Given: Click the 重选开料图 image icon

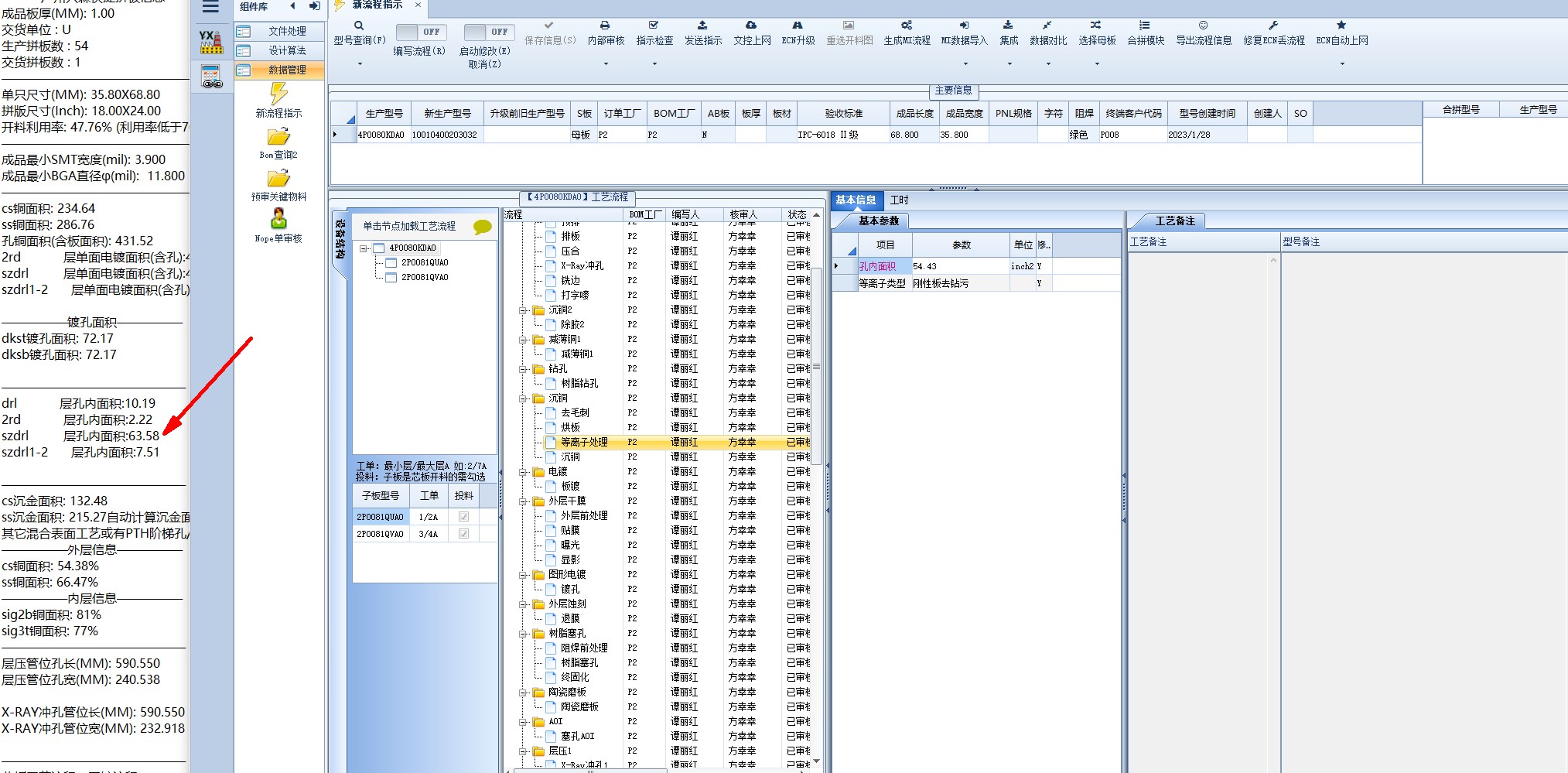Looking at the screenshot, I should point(849,26).
